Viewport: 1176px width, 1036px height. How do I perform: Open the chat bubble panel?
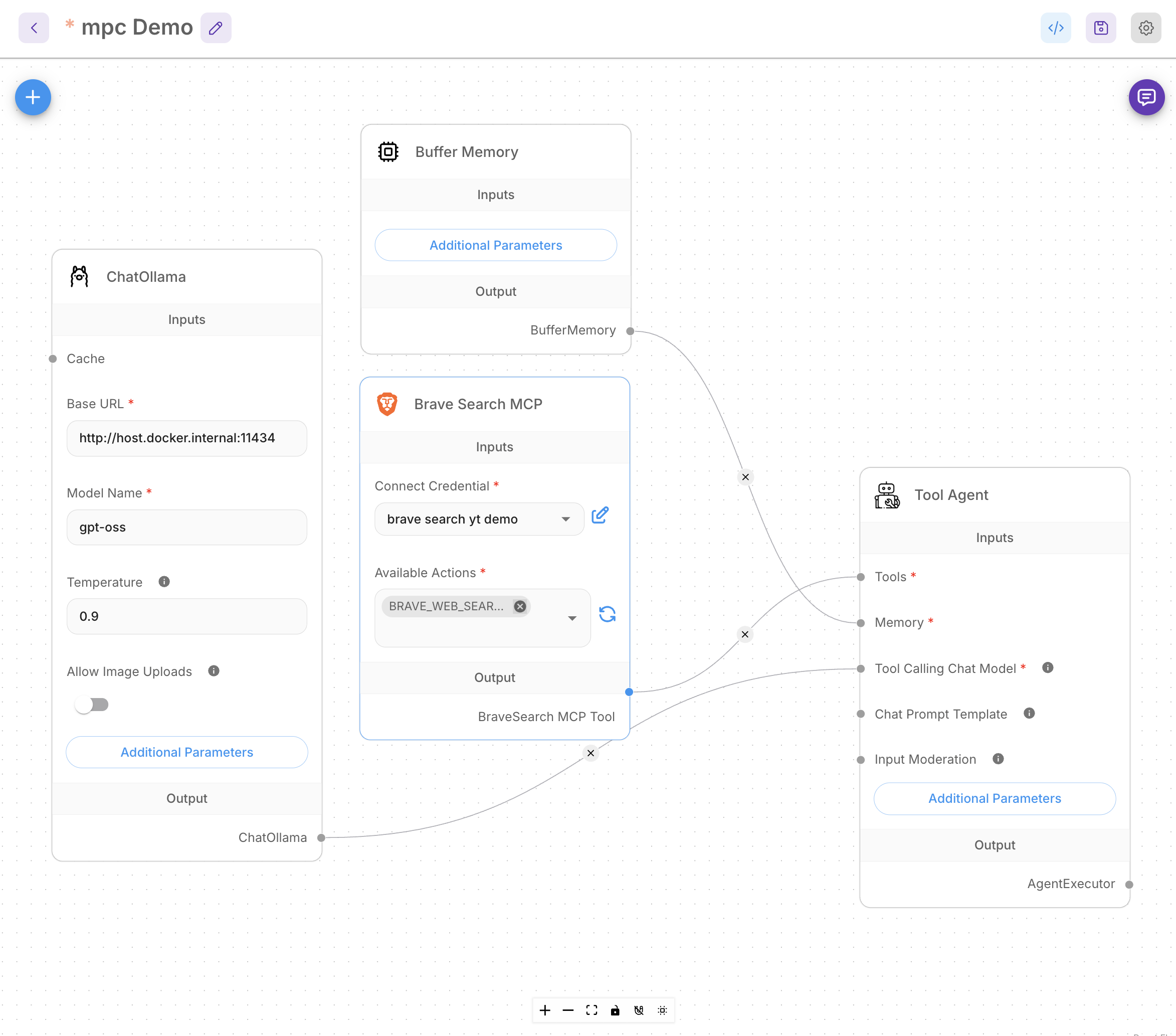(1146, 97)
